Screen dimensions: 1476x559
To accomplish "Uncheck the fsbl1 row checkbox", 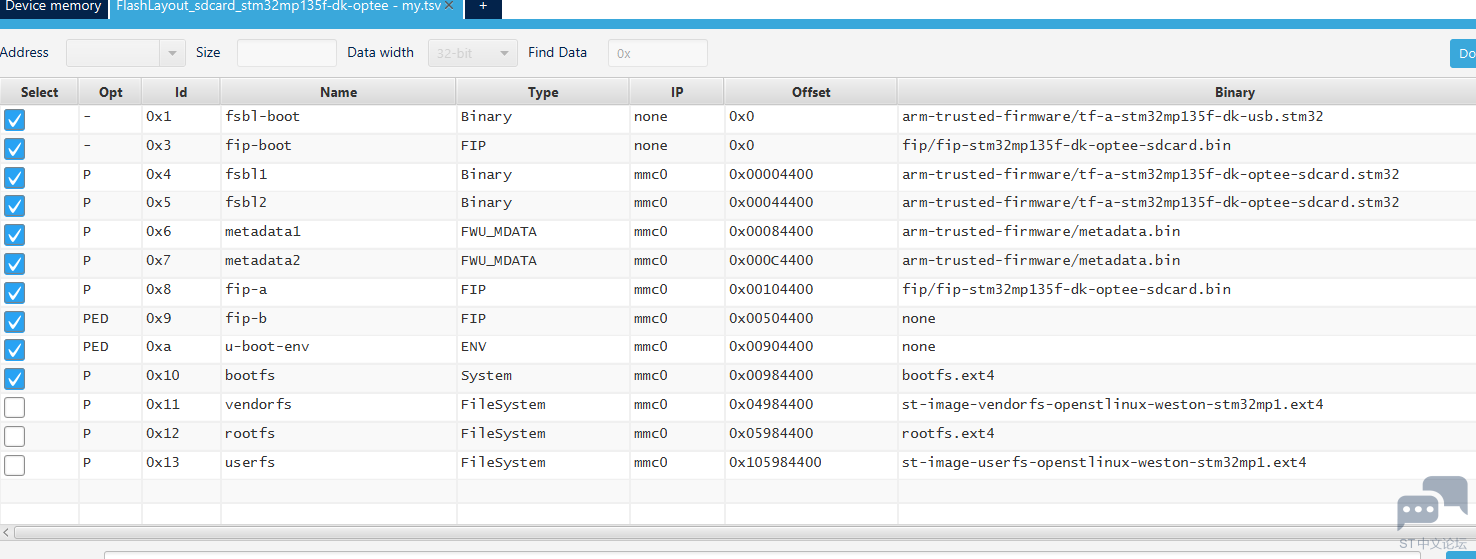I will [x=15, y=178].
